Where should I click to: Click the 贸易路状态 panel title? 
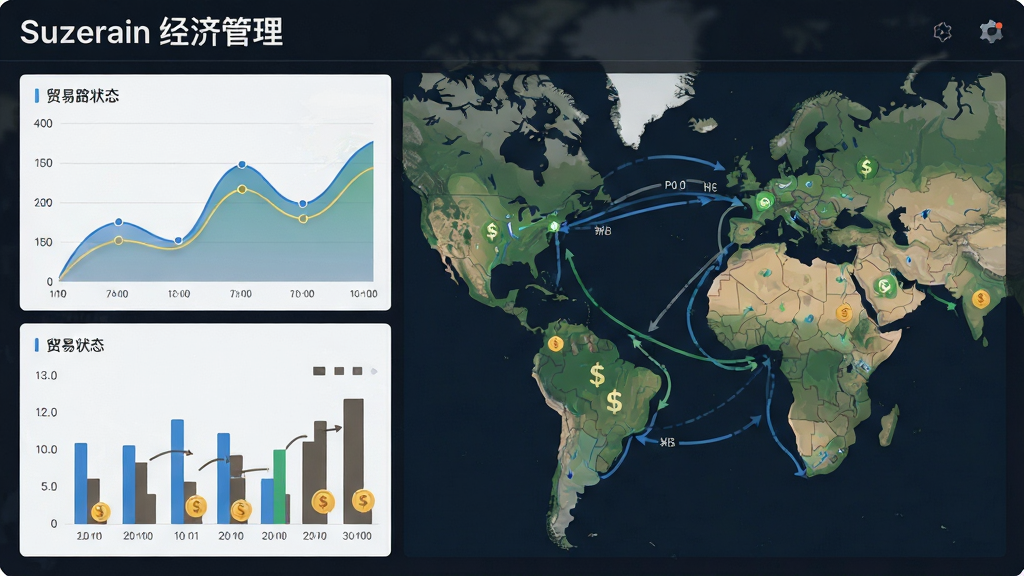click(83, 96)
